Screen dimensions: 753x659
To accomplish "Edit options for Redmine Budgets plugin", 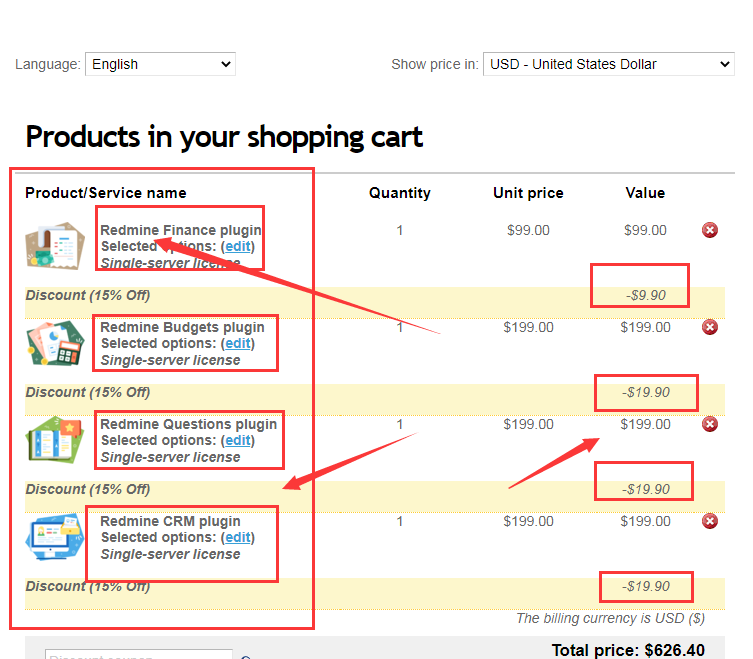I will pos(238,343).
